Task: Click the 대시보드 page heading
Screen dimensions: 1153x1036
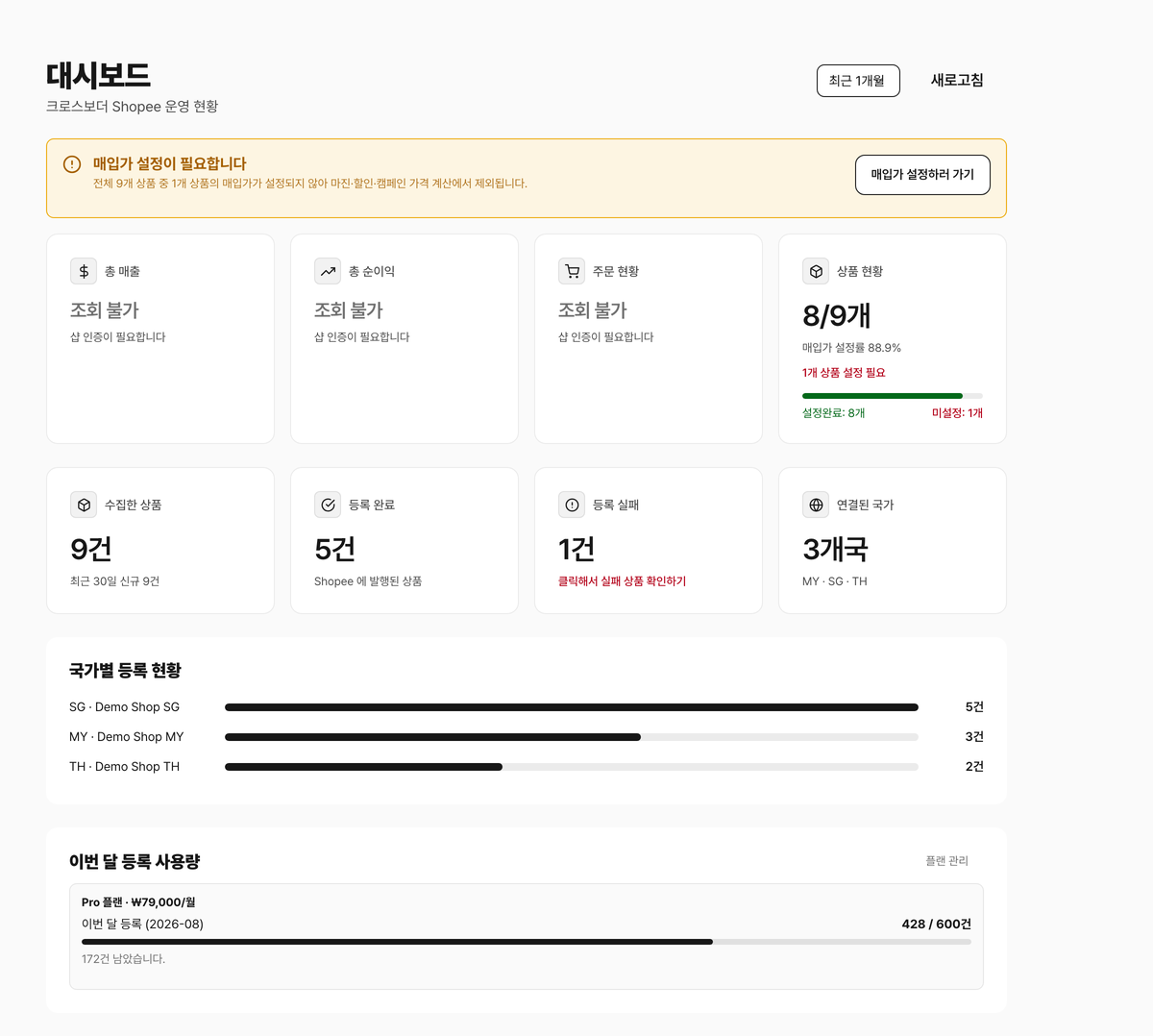Action: (x=98, y=75)
